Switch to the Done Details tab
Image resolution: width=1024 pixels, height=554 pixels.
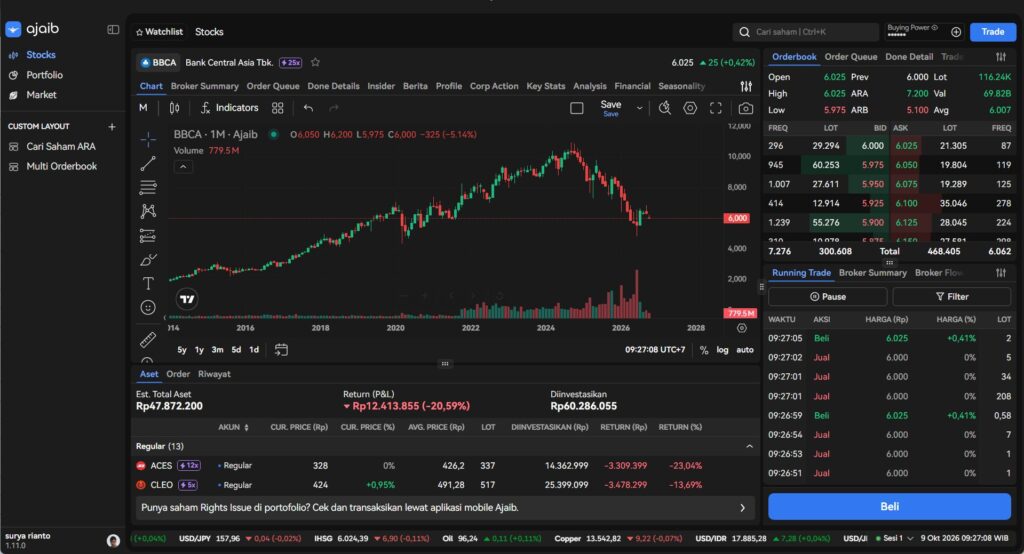[x=333, y=86]
